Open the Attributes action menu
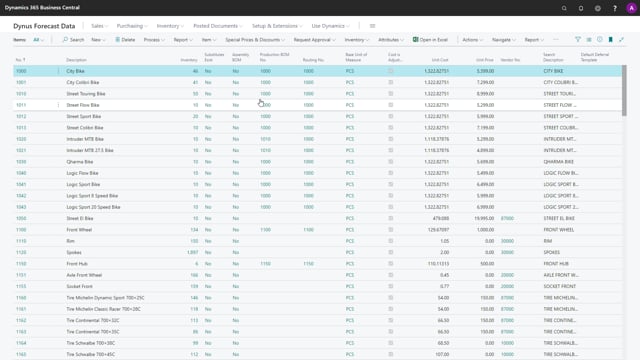The width and height of the screenshot is (640, 360). click(x=391, y=40)
